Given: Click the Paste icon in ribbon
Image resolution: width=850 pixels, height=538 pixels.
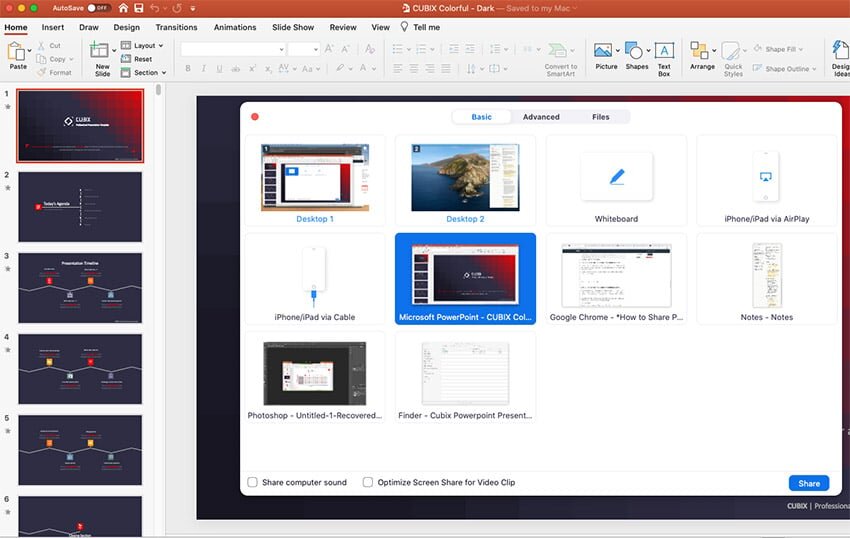Looking at the screenshot, I should click(17, 52).
